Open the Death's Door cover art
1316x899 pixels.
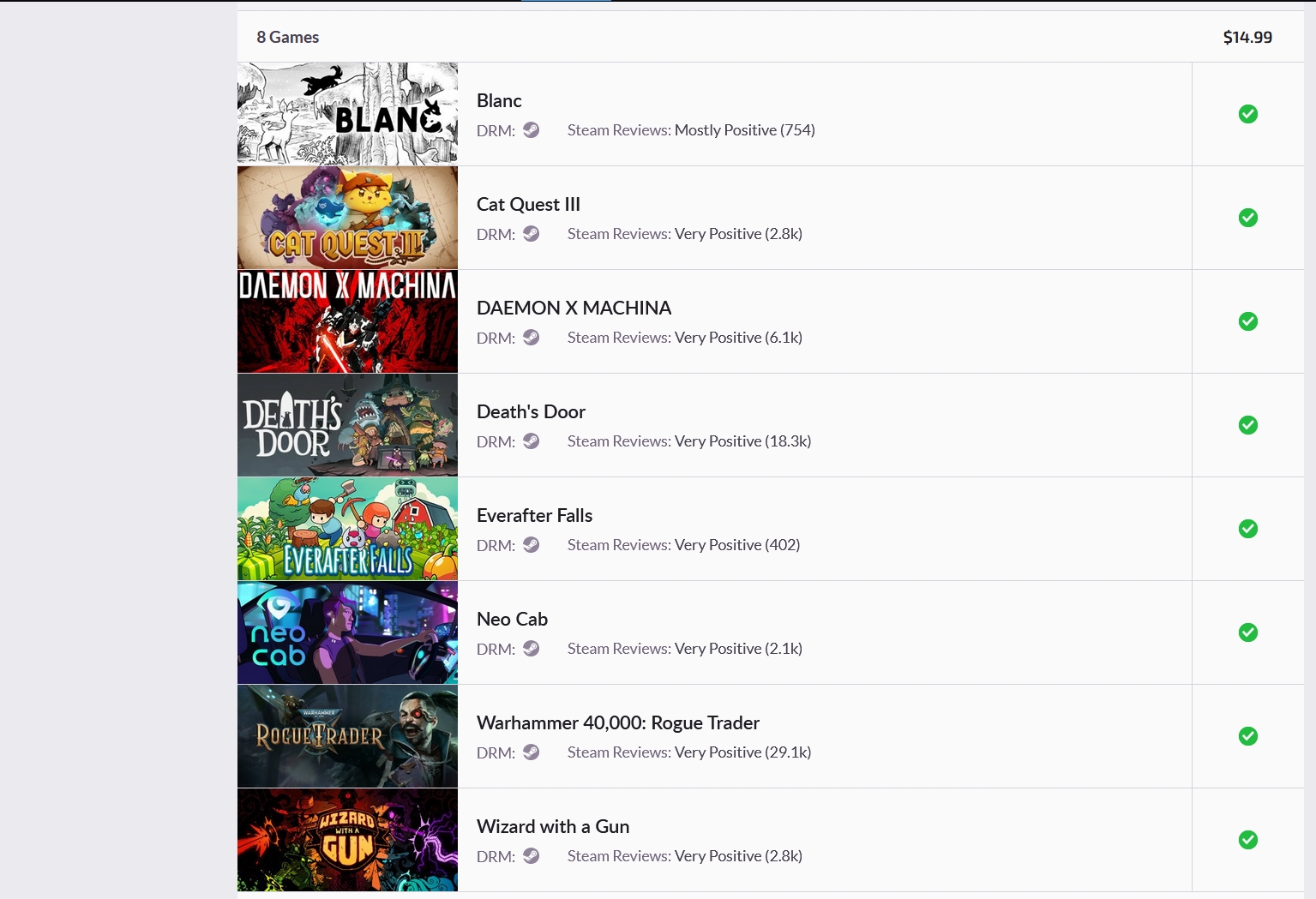point(347,425)
